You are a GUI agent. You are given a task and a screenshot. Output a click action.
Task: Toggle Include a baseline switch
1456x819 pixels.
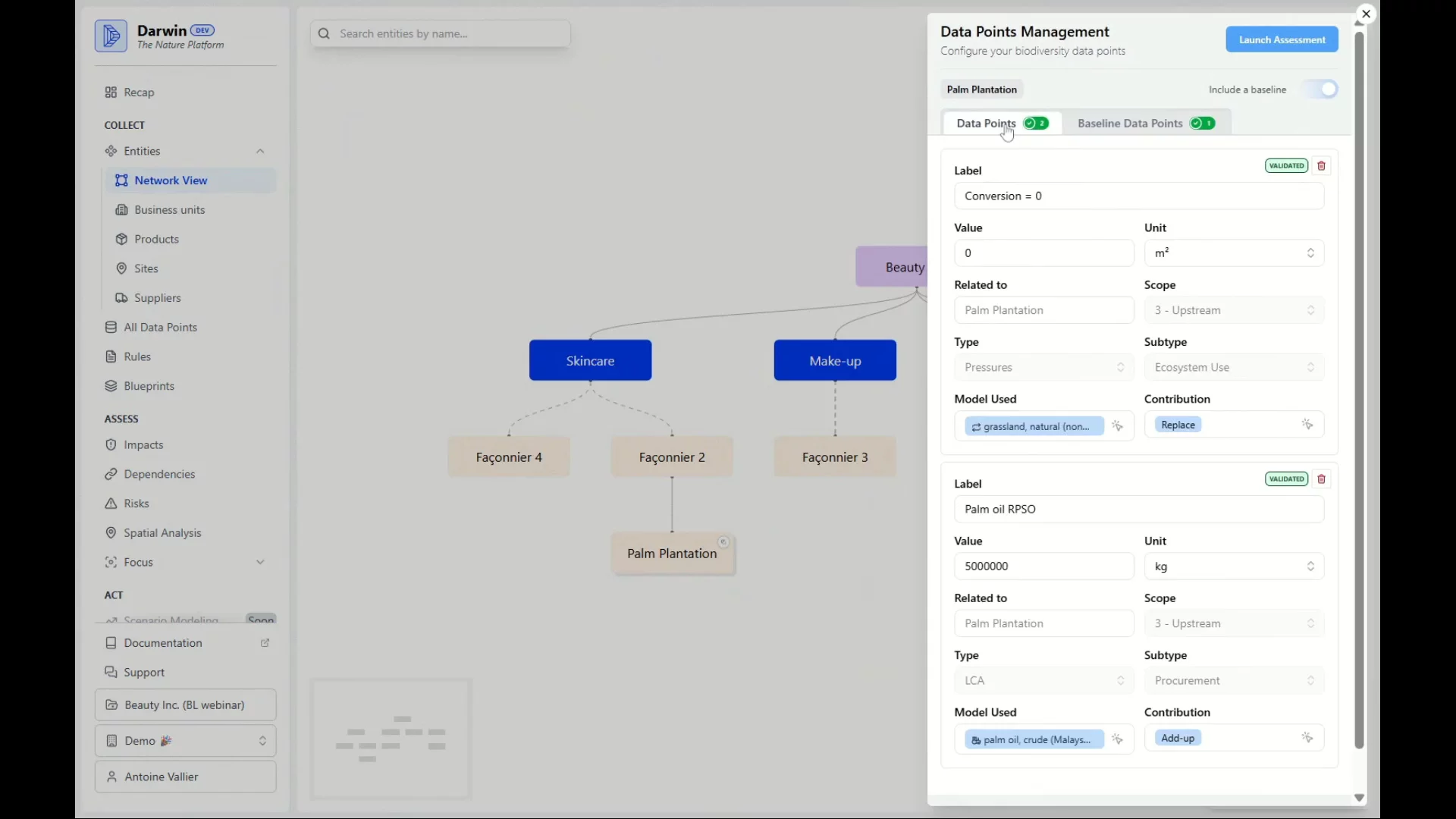pyautogui.click(x=1320, y=89)
